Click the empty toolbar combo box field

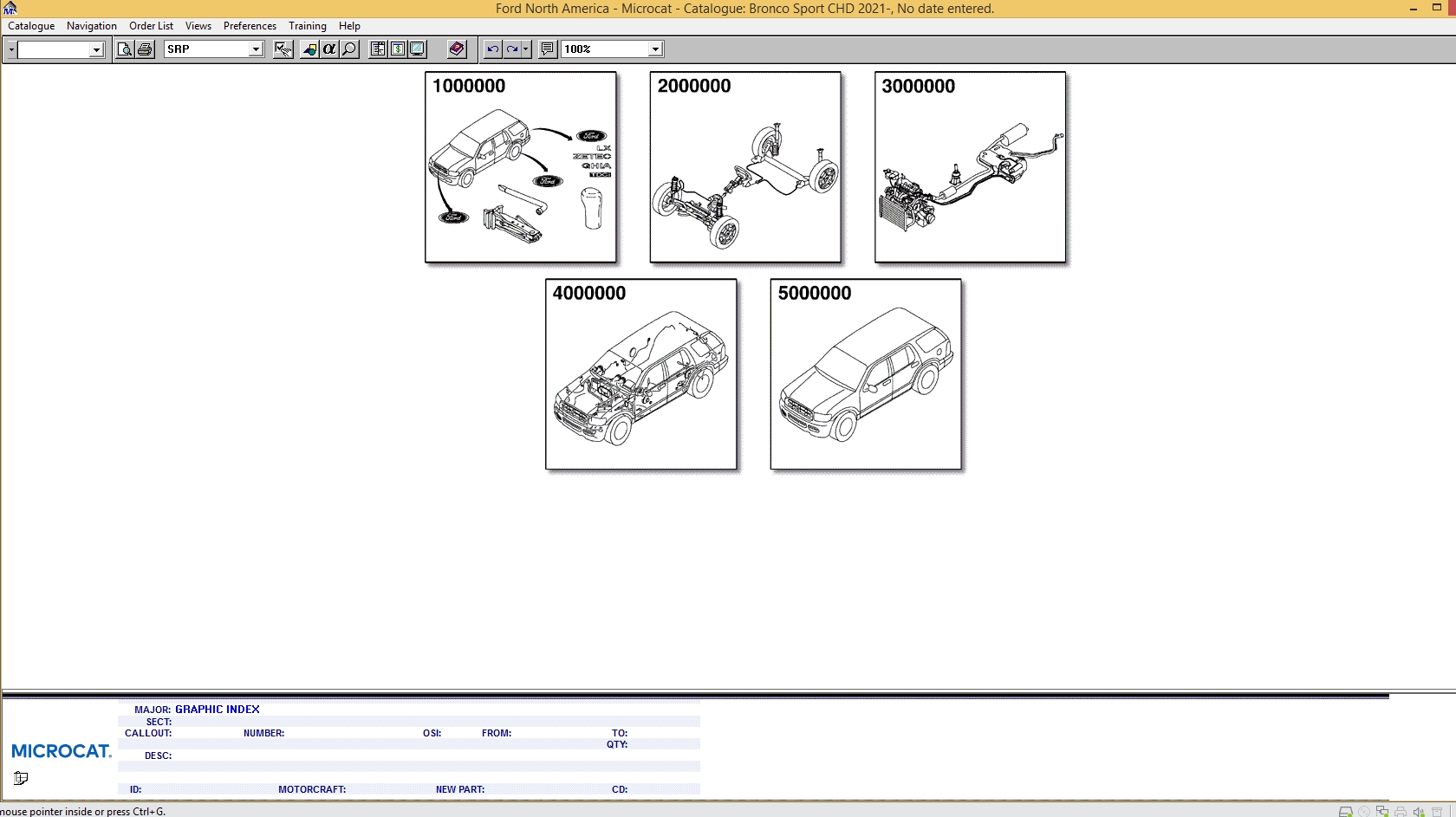(x=54, y=50)
